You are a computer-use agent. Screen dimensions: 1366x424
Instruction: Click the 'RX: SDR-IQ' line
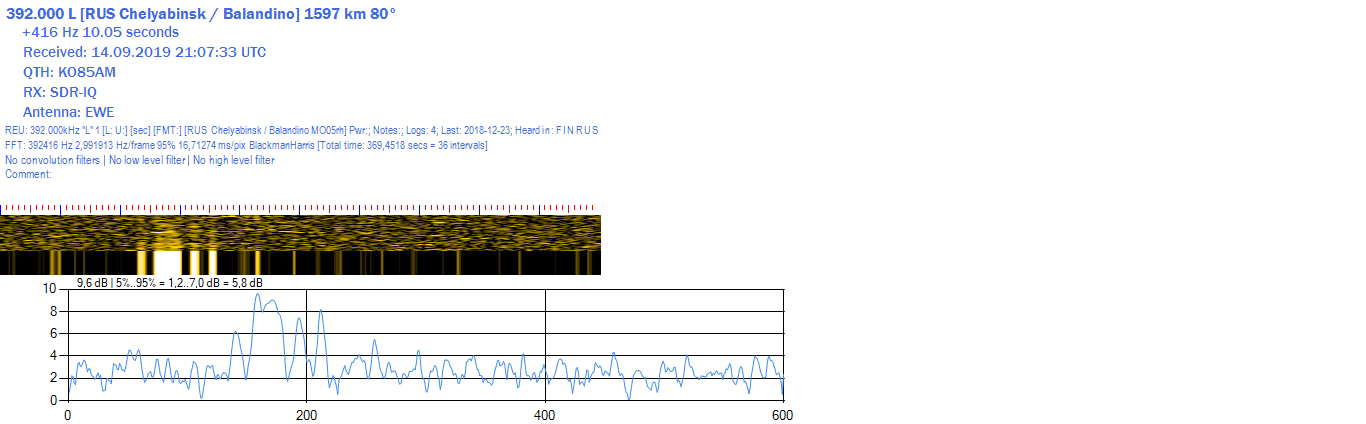click(60, 92)
